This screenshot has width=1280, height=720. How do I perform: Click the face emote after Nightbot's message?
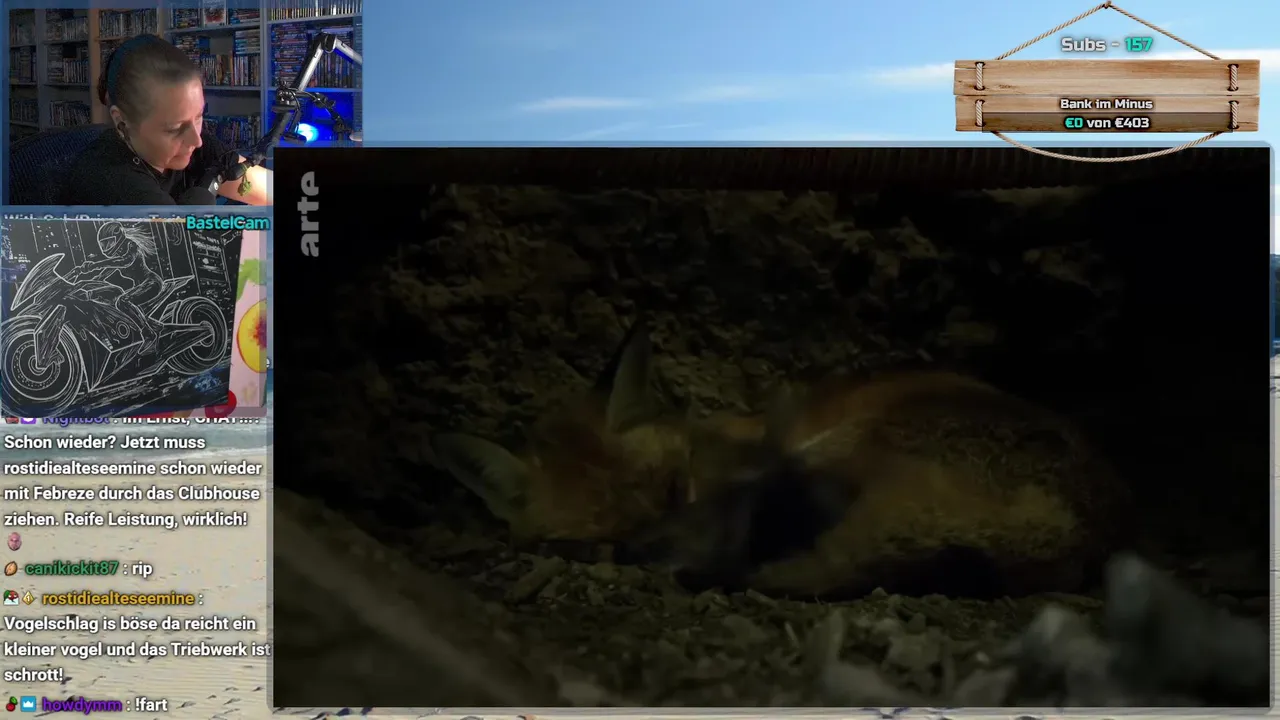coord(13,542)
